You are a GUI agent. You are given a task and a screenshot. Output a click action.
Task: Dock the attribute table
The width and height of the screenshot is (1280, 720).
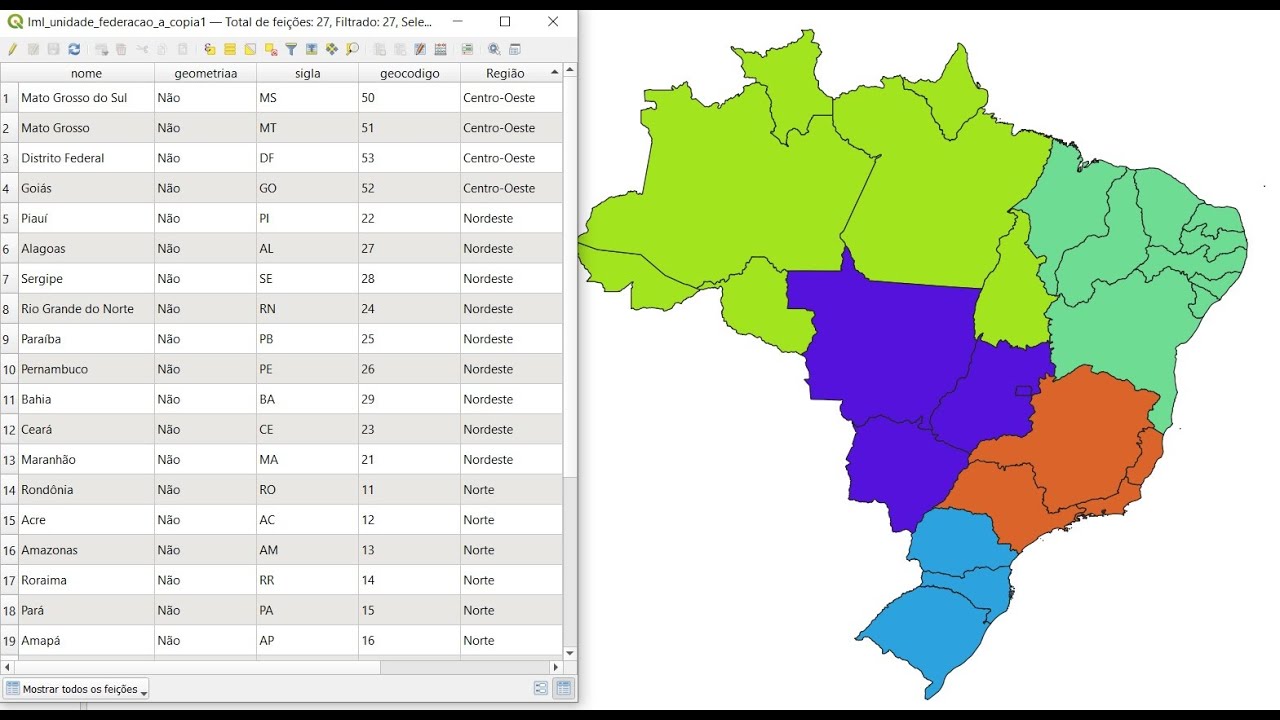tap(514, 49)
